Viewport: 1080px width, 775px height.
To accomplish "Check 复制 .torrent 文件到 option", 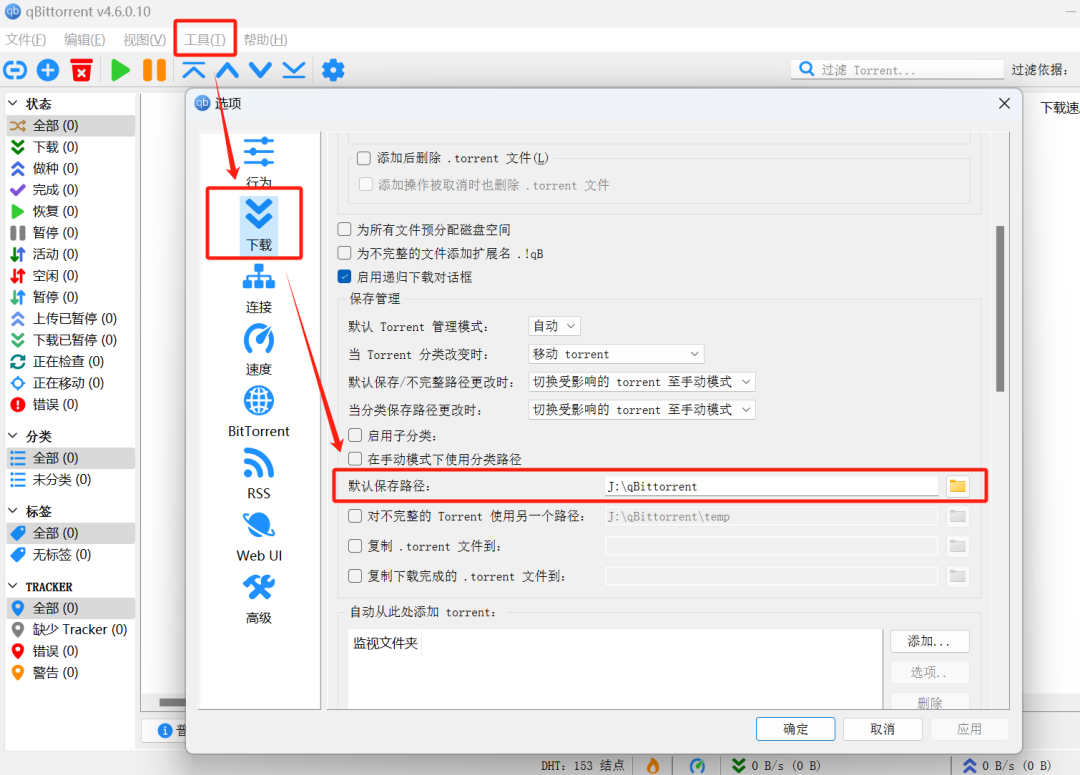I will click(x=355, y=546).
